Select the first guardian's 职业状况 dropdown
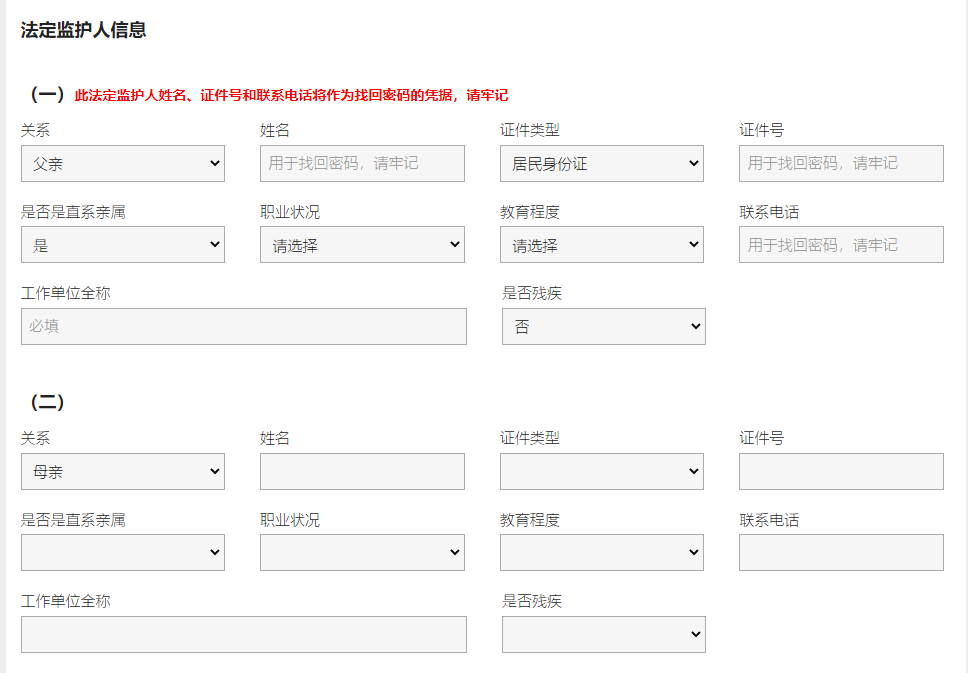Screen dimensions: 968x673 [x=362, y=245]
